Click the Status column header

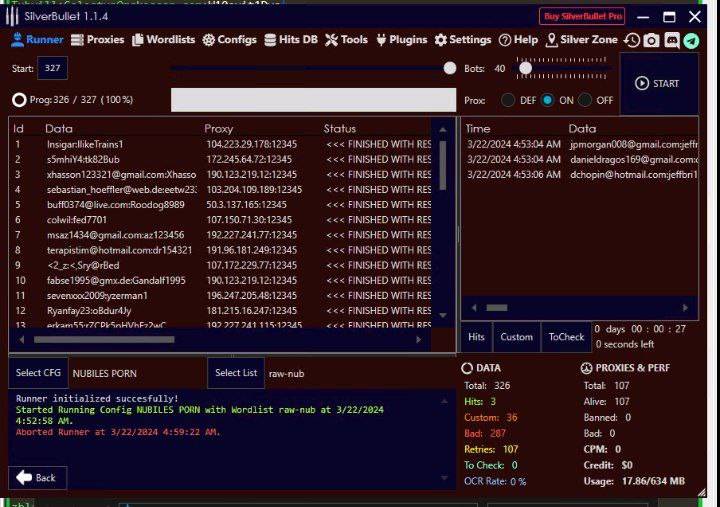point(340,128)
